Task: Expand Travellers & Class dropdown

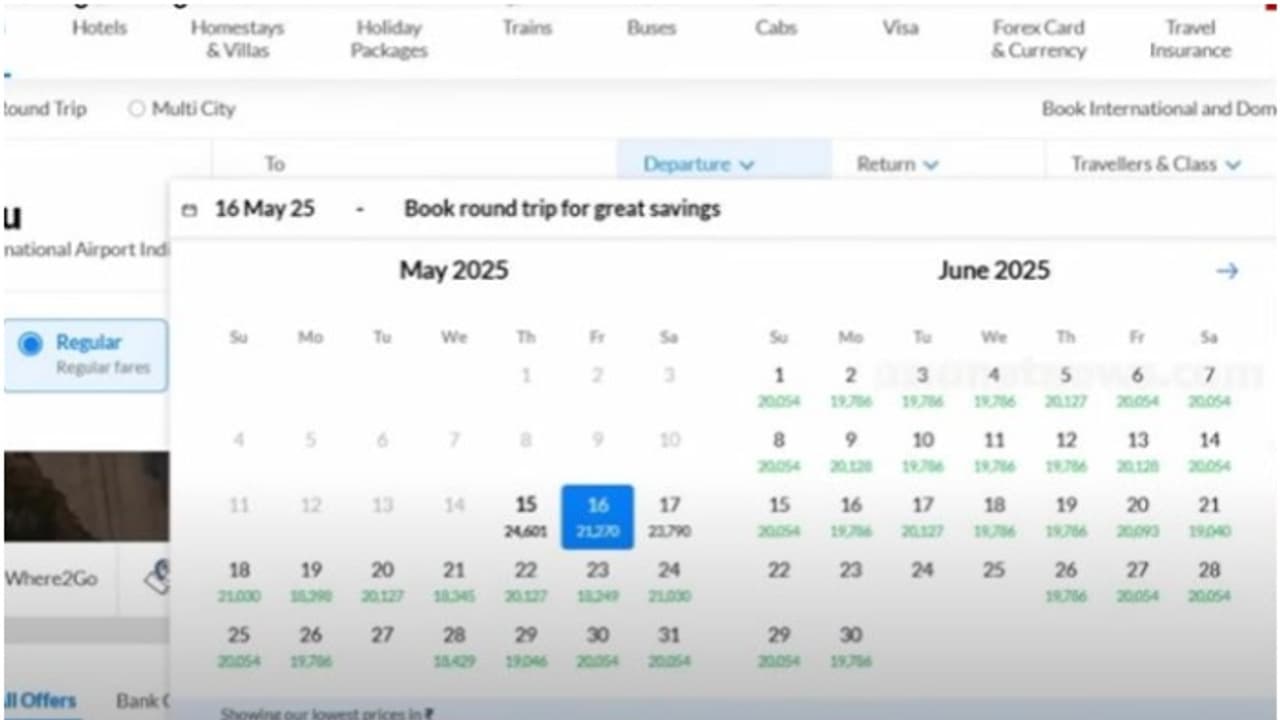Action: click(x=1155, y=164)
